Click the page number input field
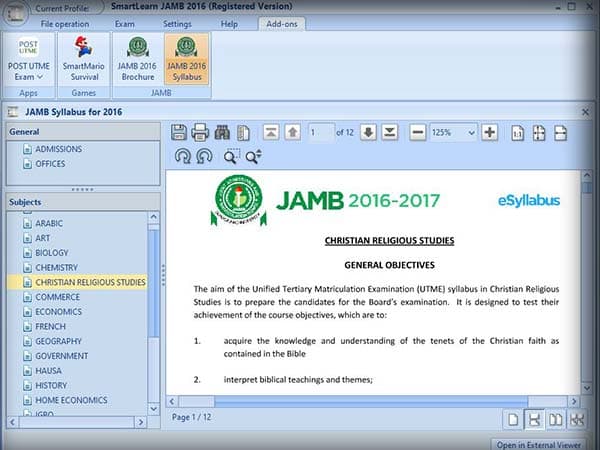 (320, 132)
